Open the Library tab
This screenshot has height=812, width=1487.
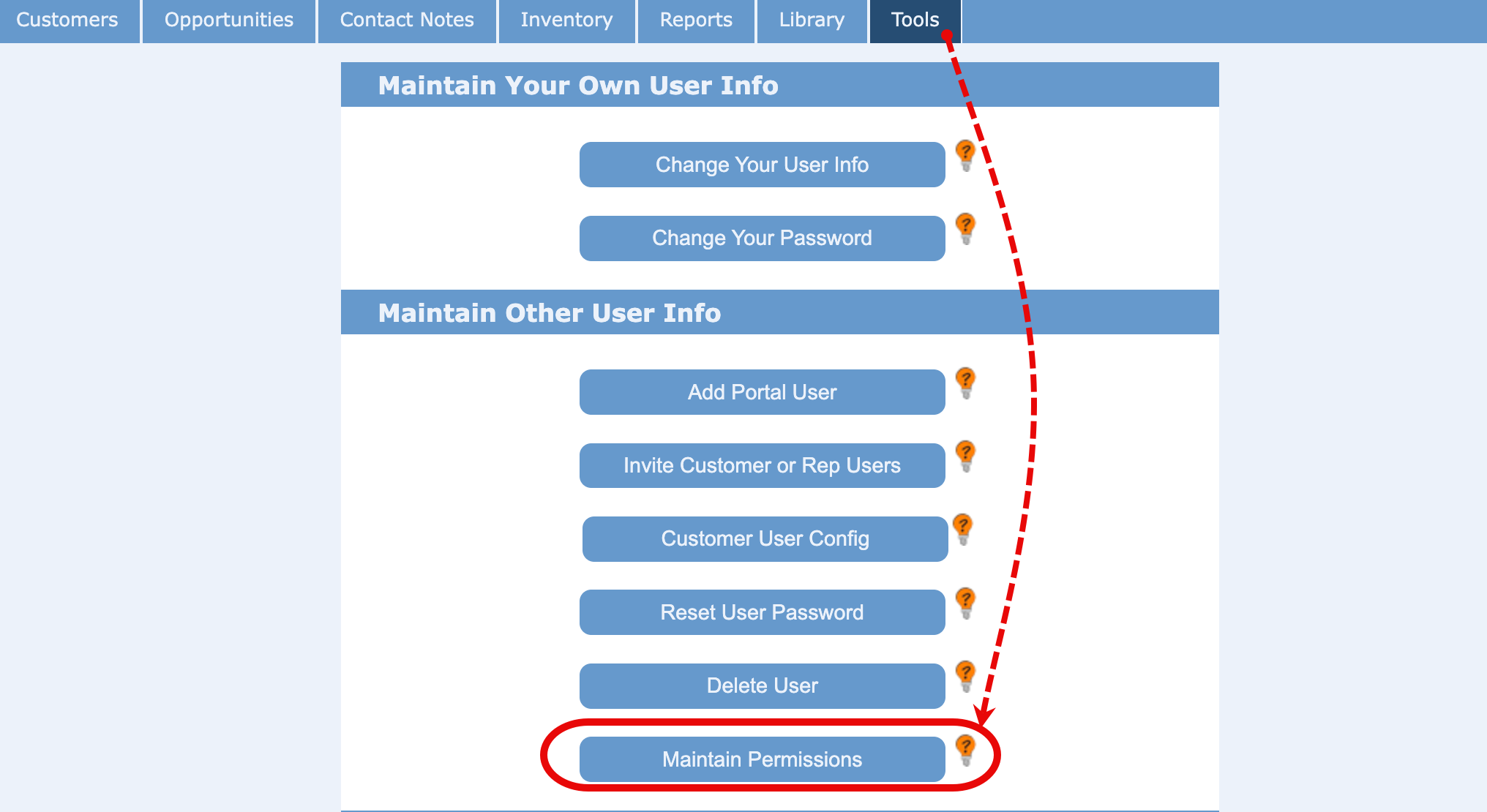(812, 20)
